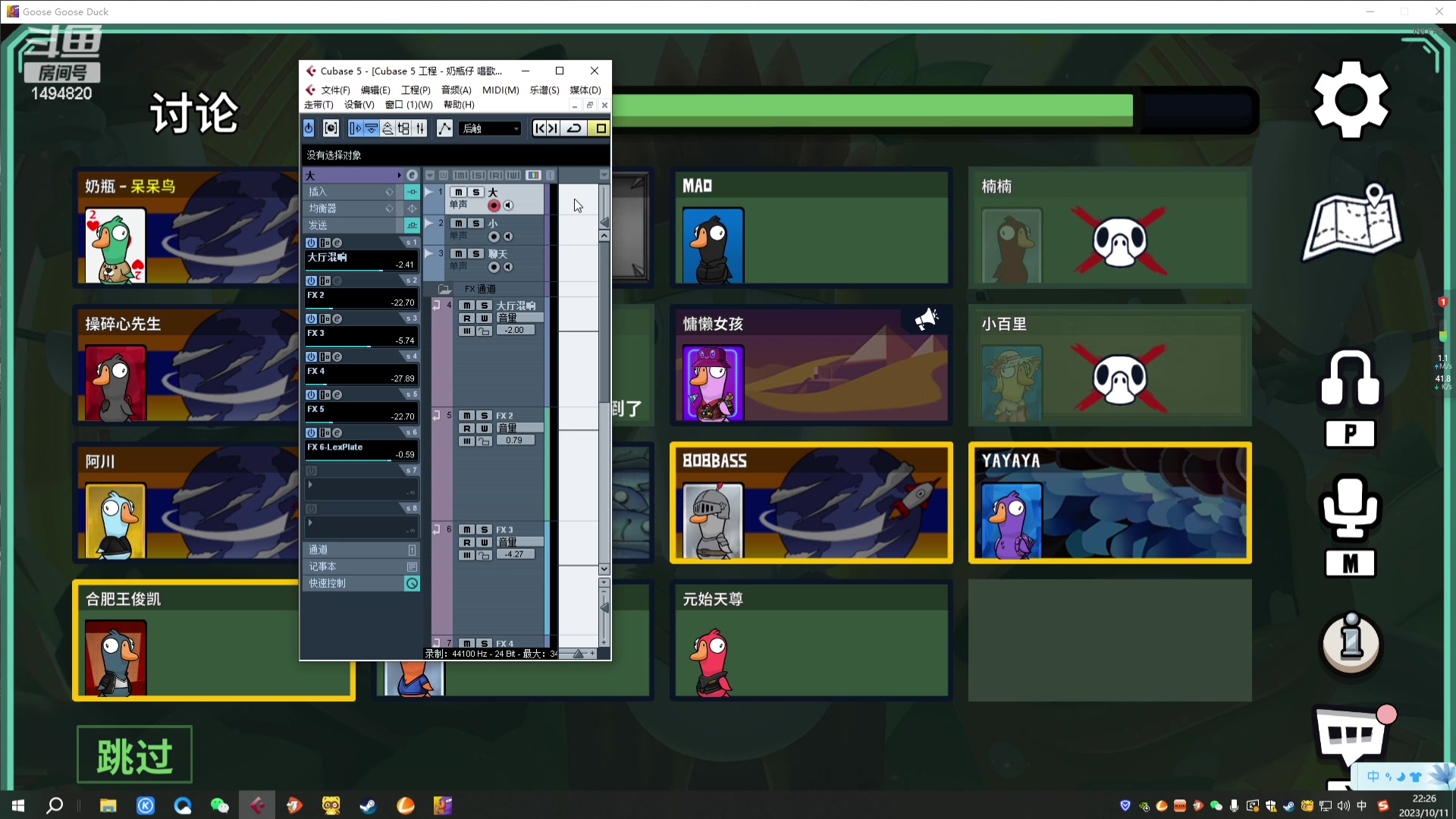The width and height of the screenshot is (1456, 819).
Task: Toggle constrain delay compensation button in Cubase
Action: pos(331,128)
